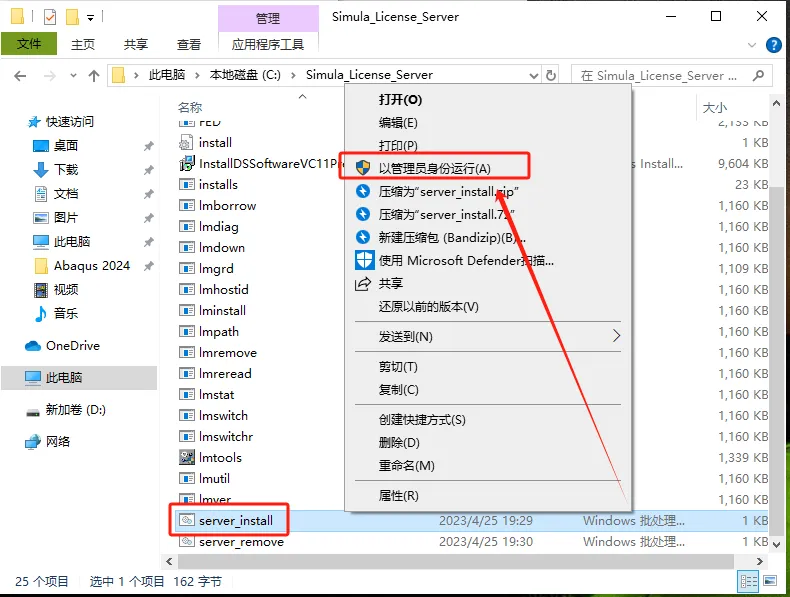The width and height of the screenshot is (790, 597).
Task: Choose 属性(R) at menu bottom
Action: (399, 496)
